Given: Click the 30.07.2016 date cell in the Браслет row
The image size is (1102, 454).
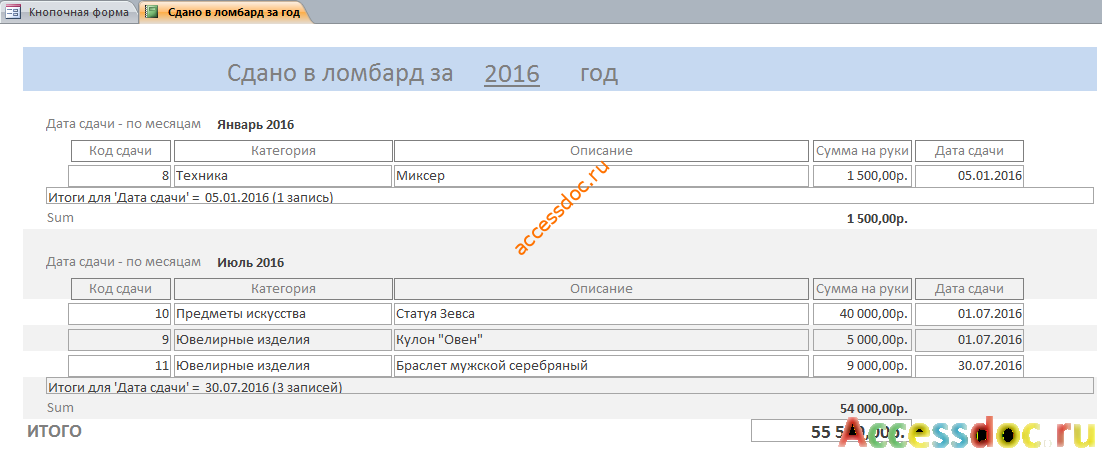Looking at the screenshot, I should point(969,365).
